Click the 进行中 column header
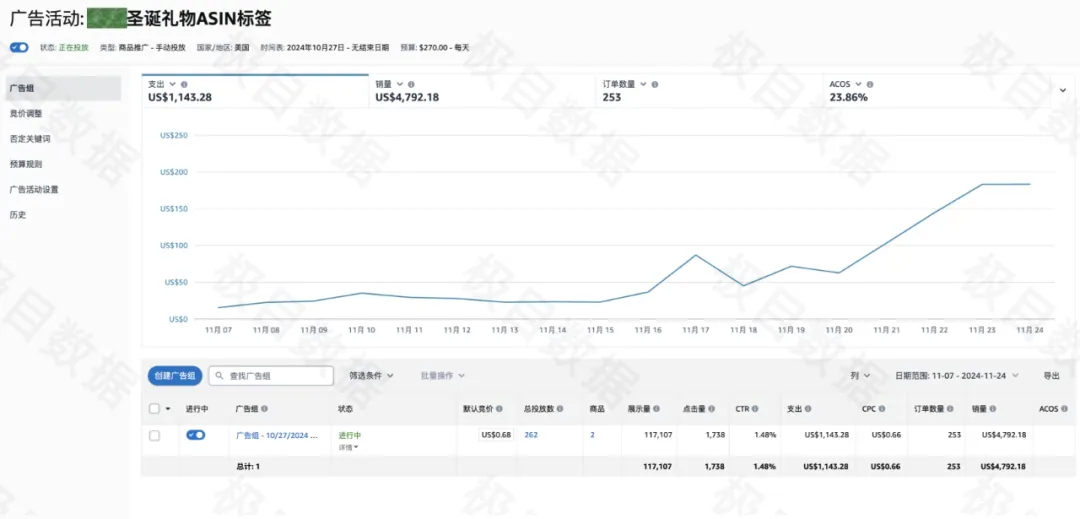Viewport: 1080px width, 519px height. click(x=197, y=409)
